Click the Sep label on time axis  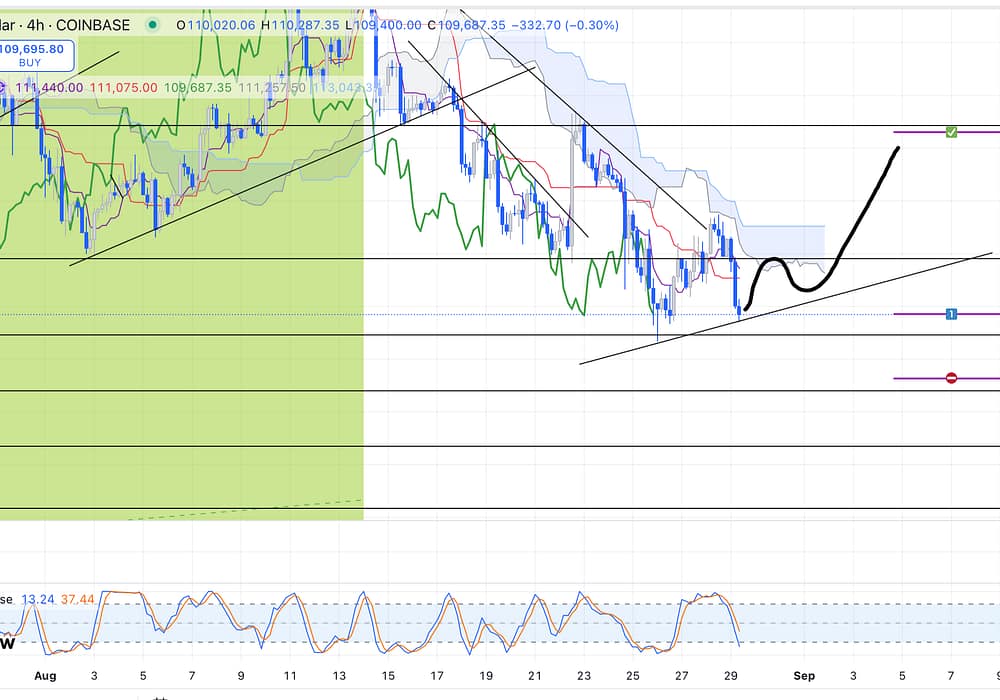tap(804, 676)
